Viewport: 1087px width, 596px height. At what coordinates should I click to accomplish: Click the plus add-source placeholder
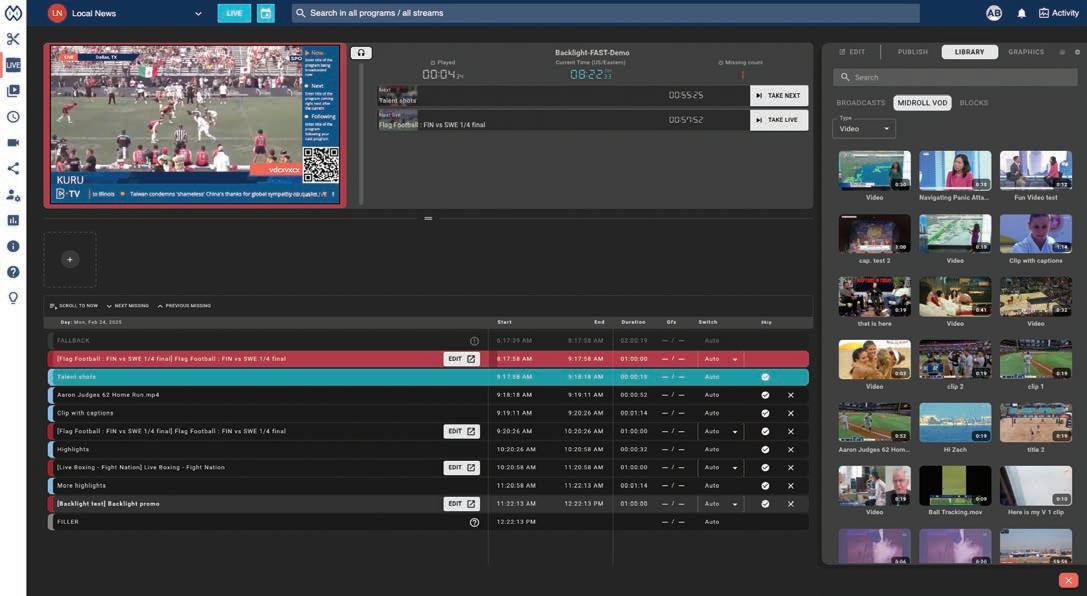point(70,259)
